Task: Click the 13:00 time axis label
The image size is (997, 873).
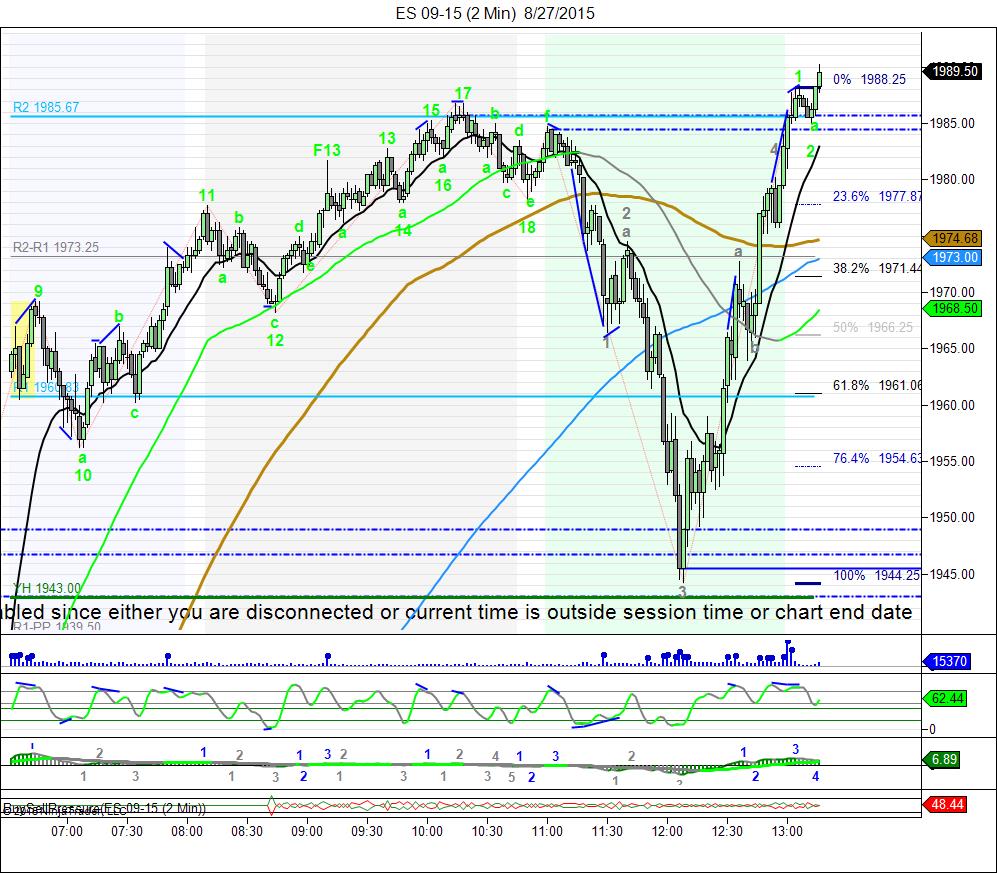Action: tap(787, 831)
